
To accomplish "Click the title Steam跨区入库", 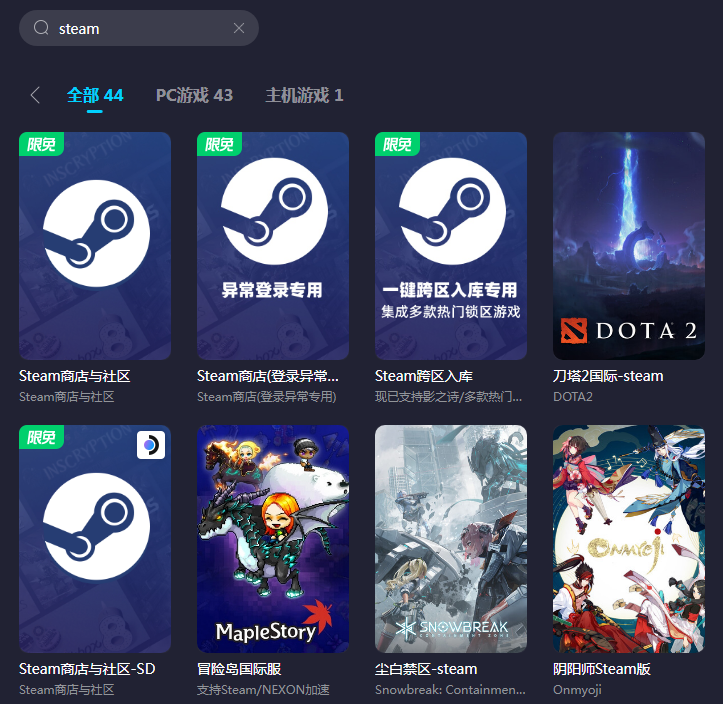I will point(424,376).
